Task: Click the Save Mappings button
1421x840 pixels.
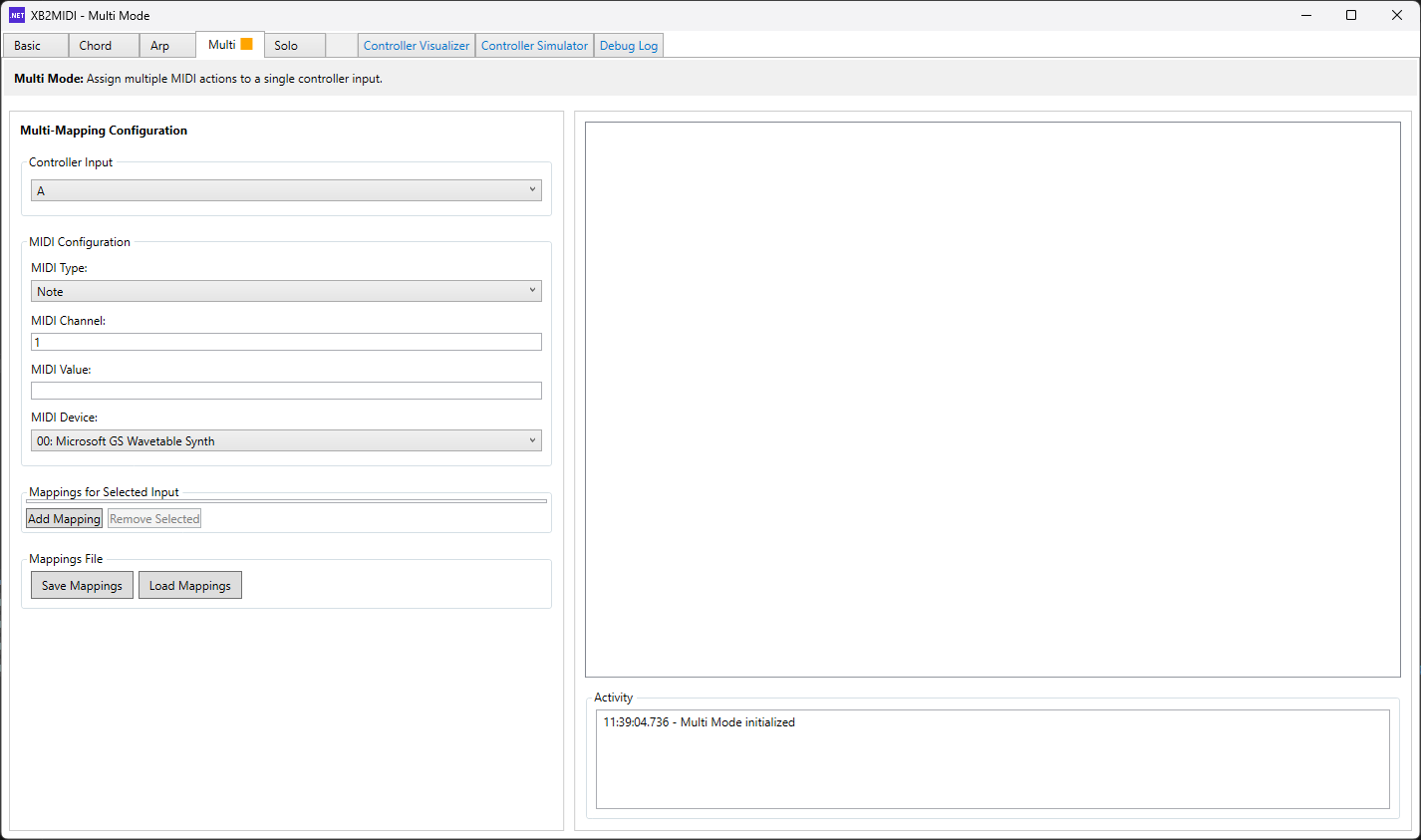Action: click(82, 586)
